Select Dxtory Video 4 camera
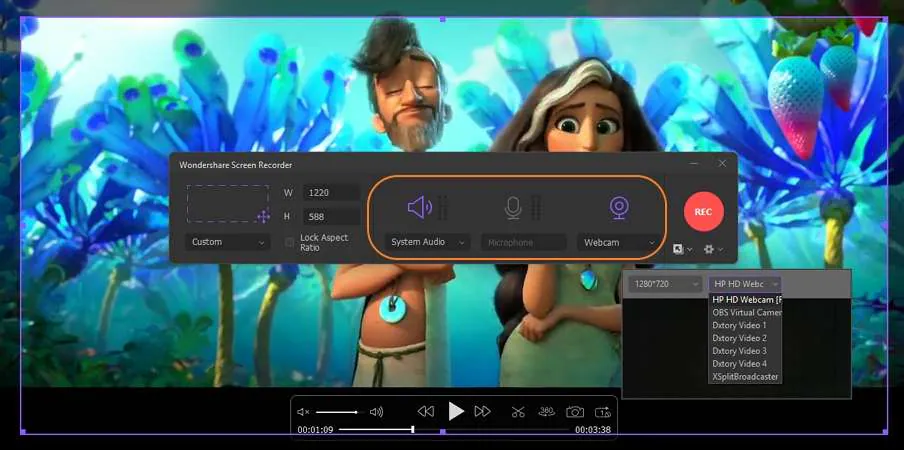The height and width of the screenshot is (450, 904). (x=745, y=364)
